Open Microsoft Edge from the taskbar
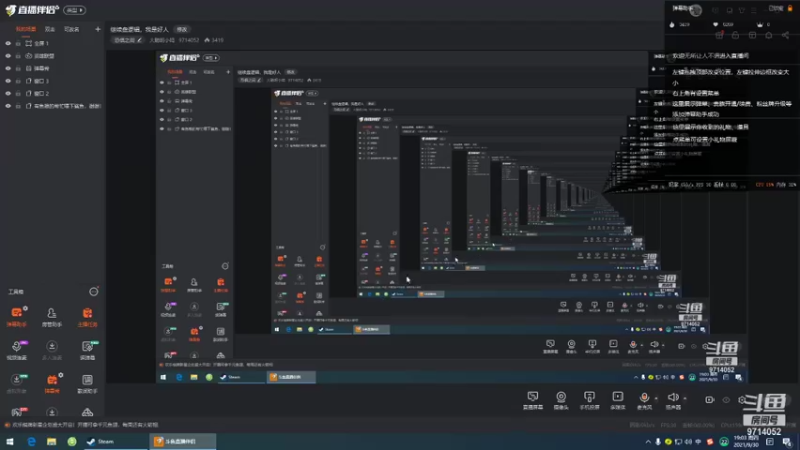This screenshot has height=450, width=800. coord(31,441)
